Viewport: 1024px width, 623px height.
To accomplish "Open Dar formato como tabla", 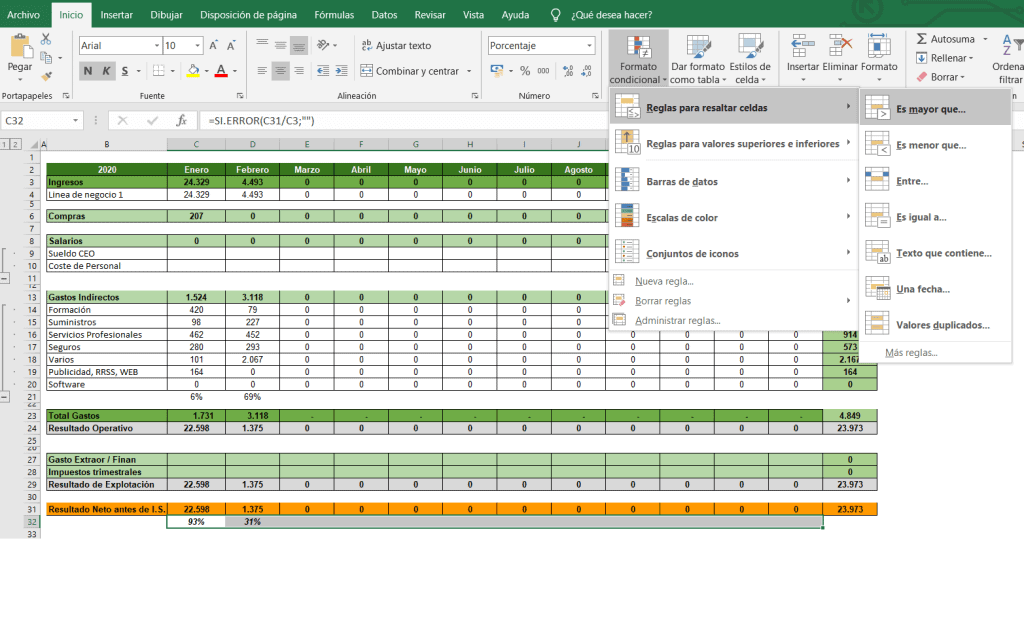I will (698, 59).
